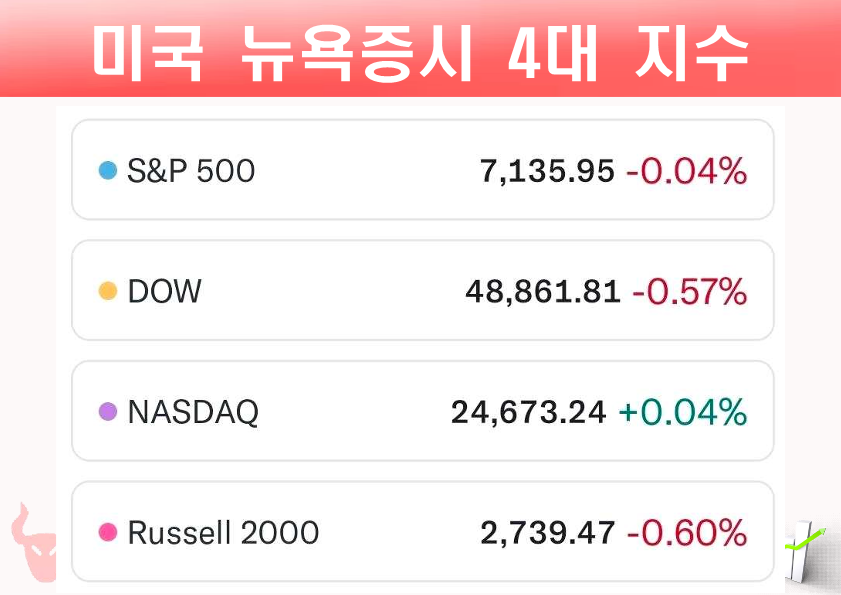
Task: Click the header title 미국 뉴욕증시 4대 지수
Action: [420, 50]
